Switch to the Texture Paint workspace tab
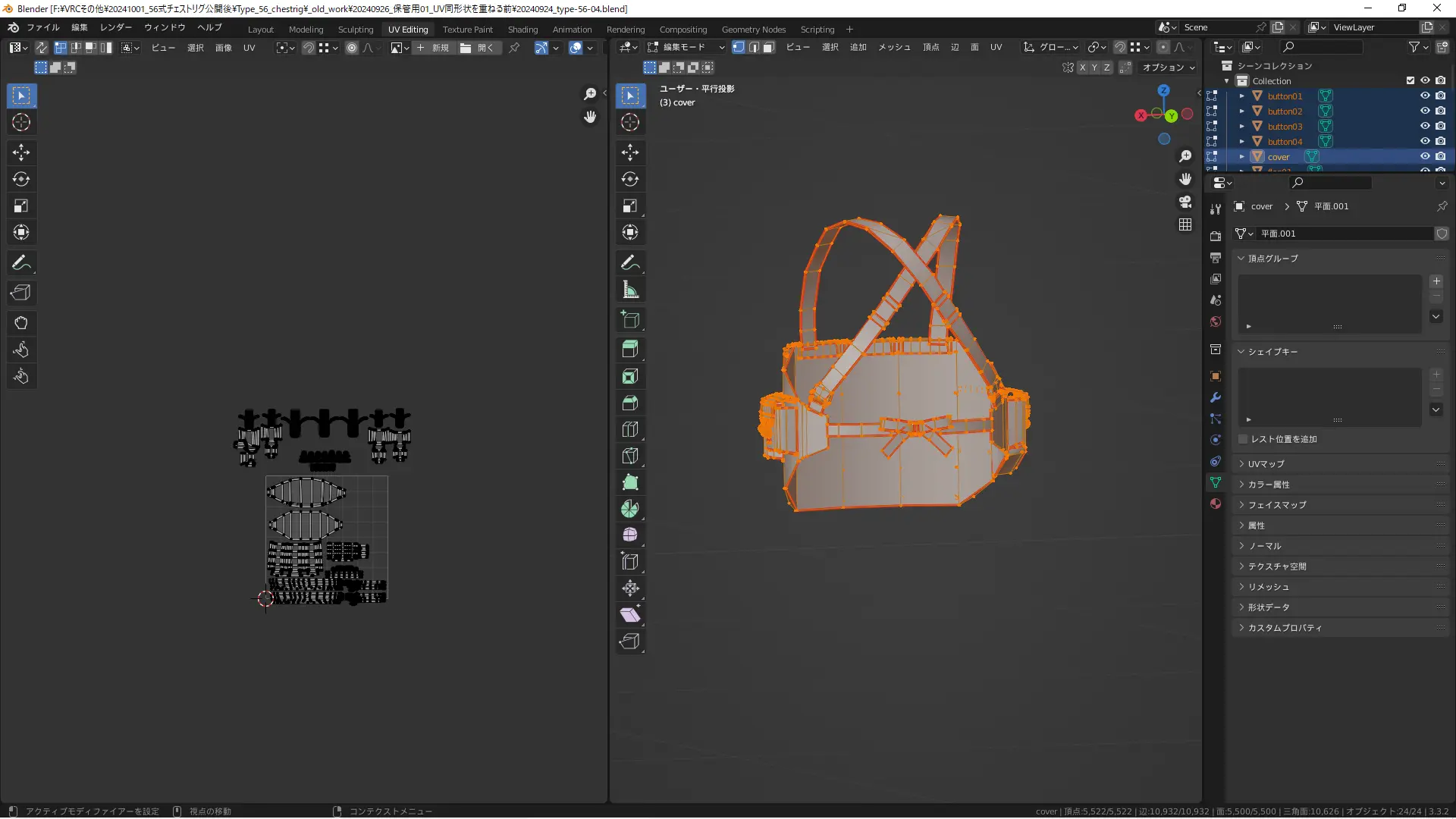The image size is (1456, 819). pos(467,29)
